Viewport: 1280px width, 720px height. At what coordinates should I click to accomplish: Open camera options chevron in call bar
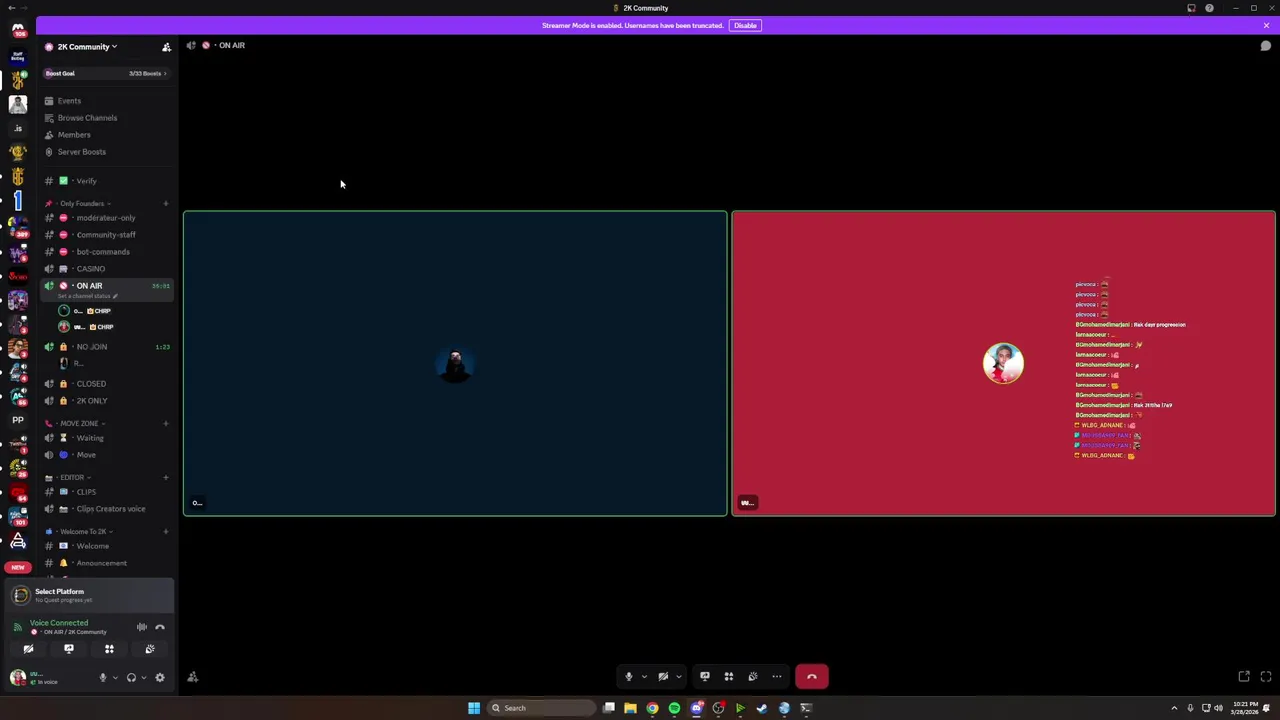pyautogui.click(x=678, y=677)
